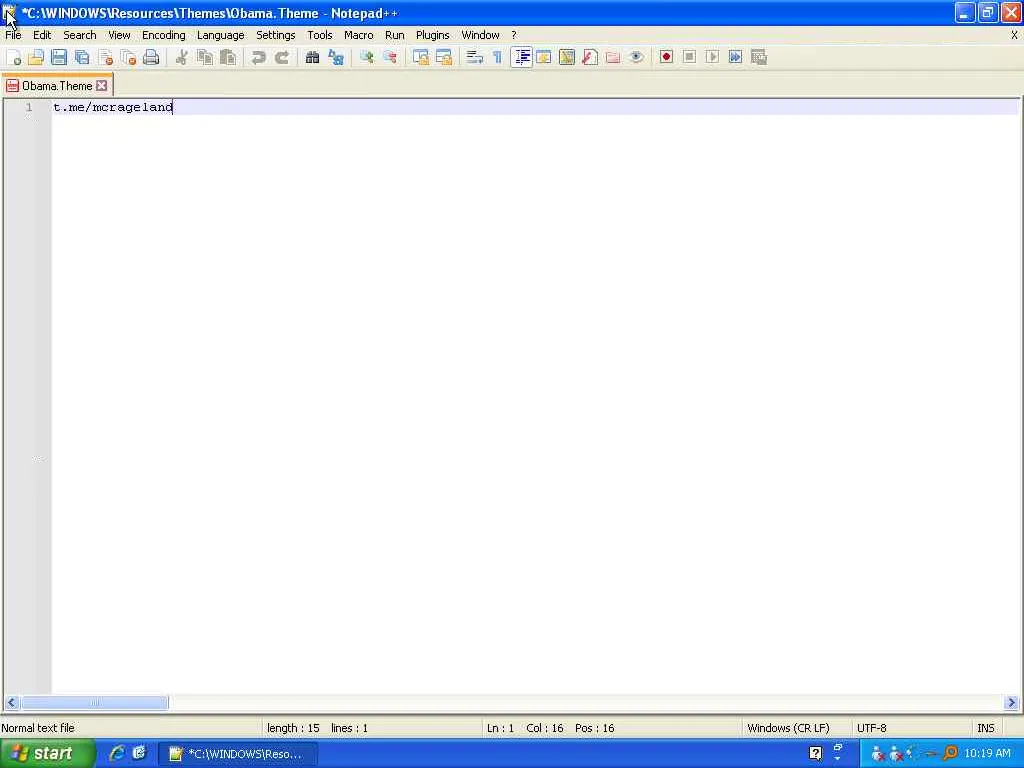This screenshot has width=1024, height=768.
Task: Start macro recording with the red dot
Action: coord(666,57)
